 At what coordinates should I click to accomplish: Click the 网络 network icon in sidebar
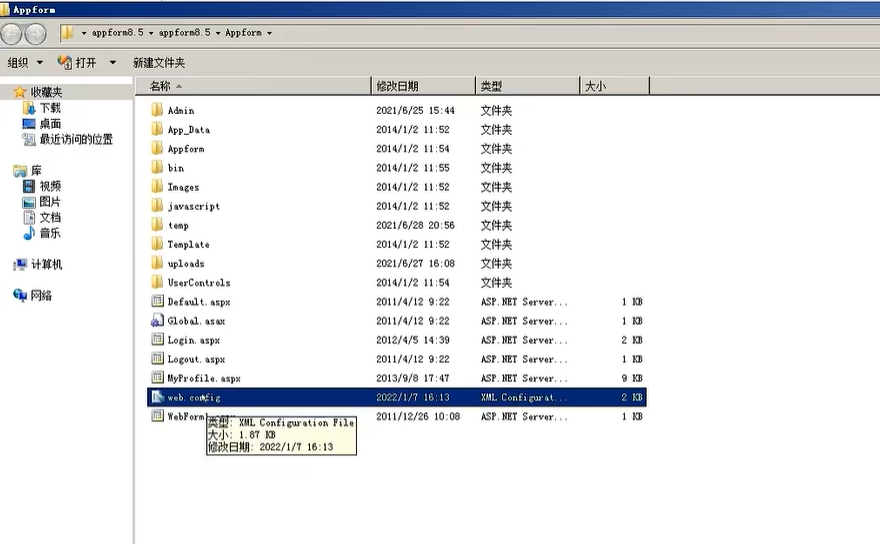coord(20,296)
